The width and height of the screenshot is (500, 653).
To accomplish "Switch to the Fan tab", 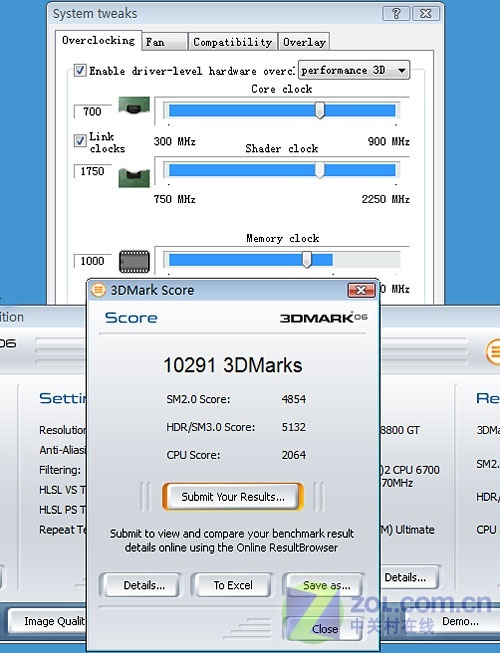I will click(164, 42).
